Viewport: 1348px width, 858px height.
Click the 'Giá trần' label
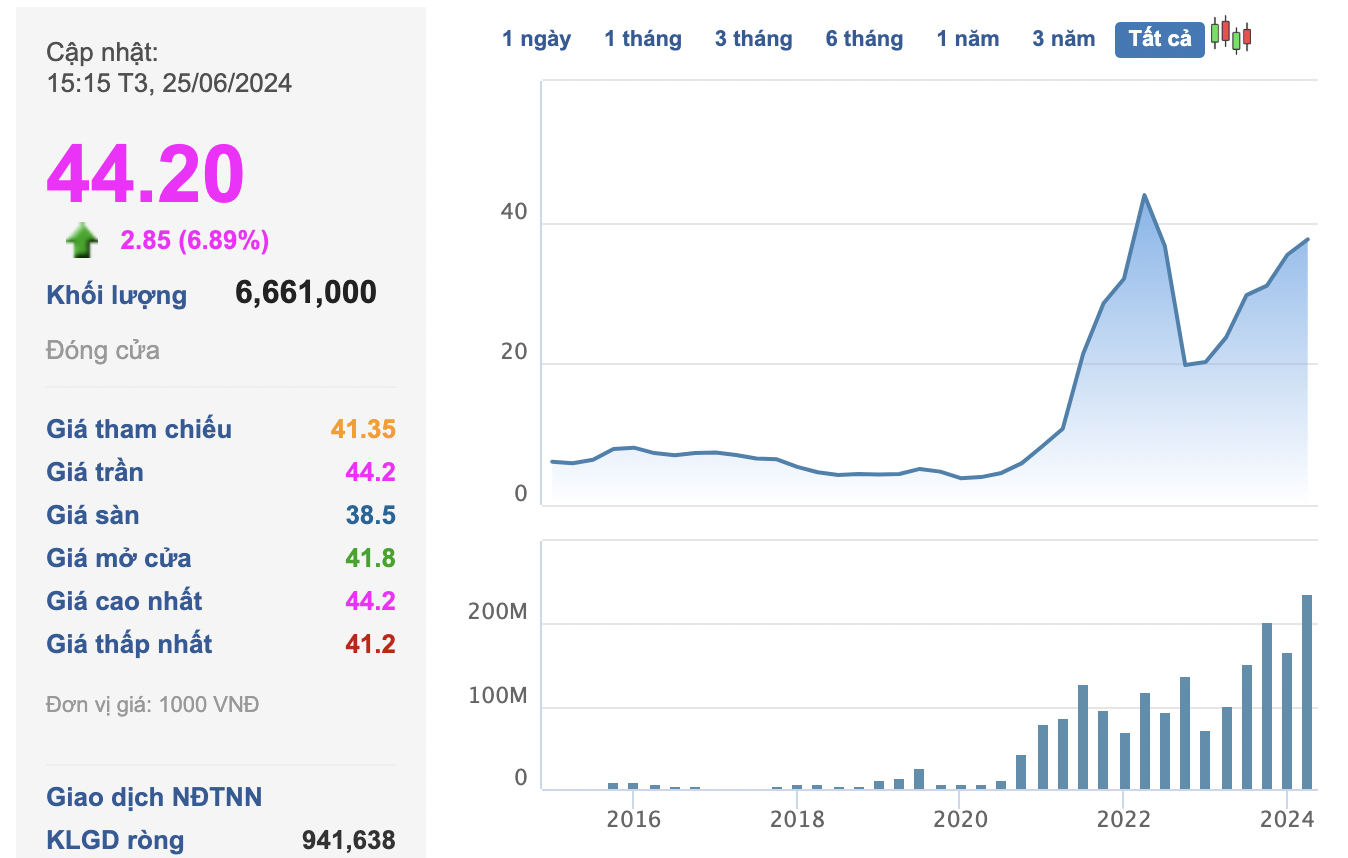coord(95,472)
